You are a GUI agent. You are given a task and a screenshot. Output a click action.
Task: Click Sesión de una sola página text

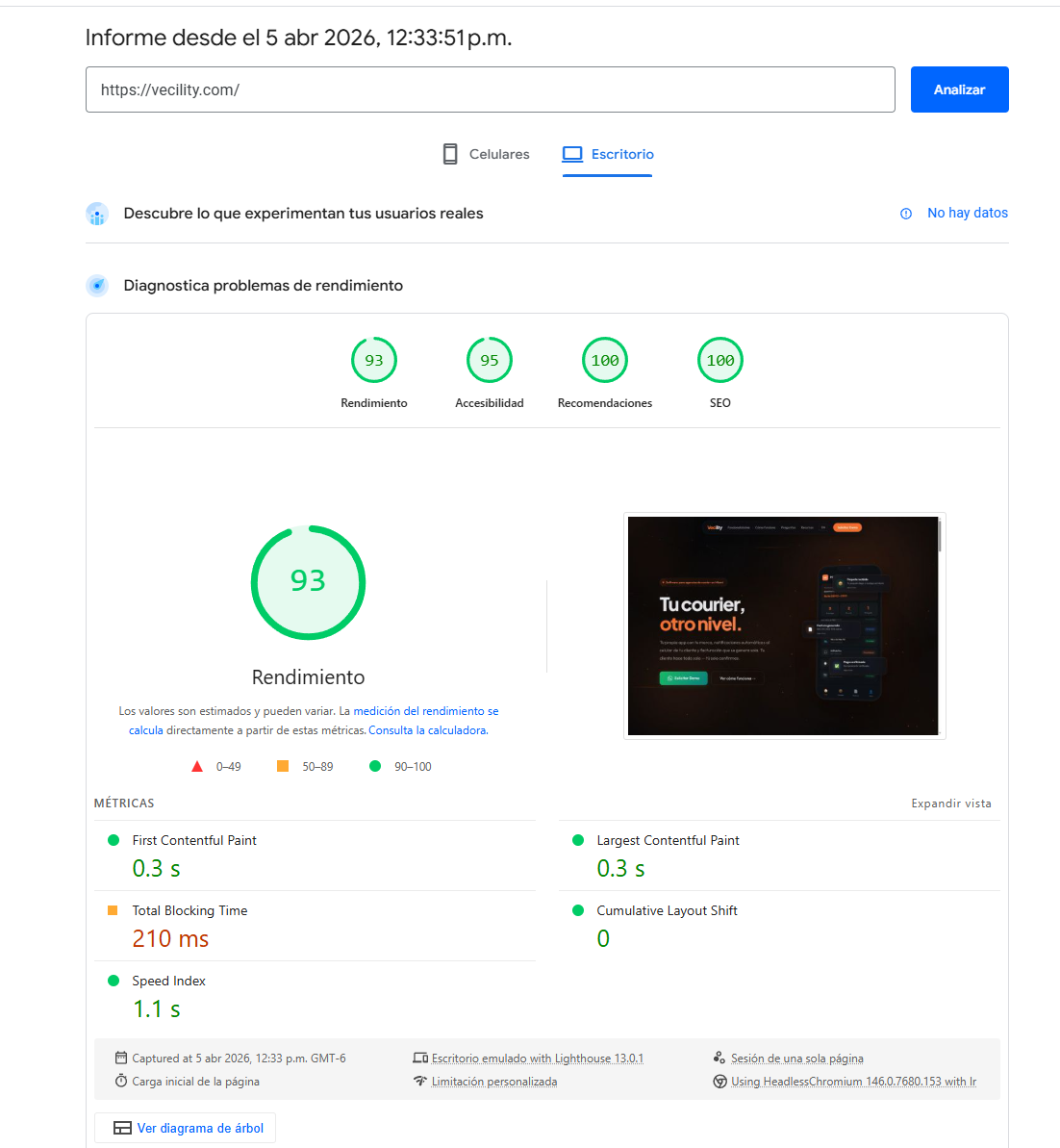pos(797,1059)
